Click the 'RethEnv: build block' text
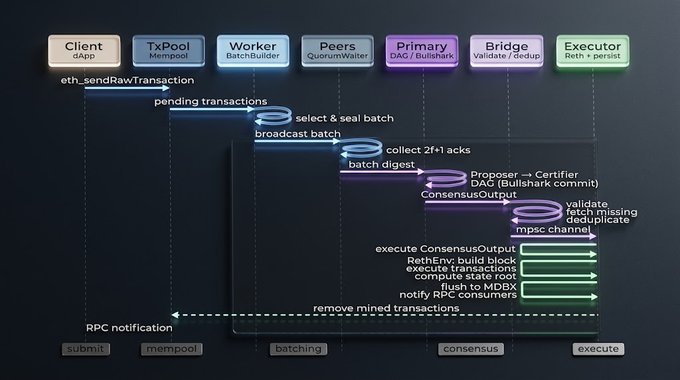680x380 pixels. tap(461, 261)
